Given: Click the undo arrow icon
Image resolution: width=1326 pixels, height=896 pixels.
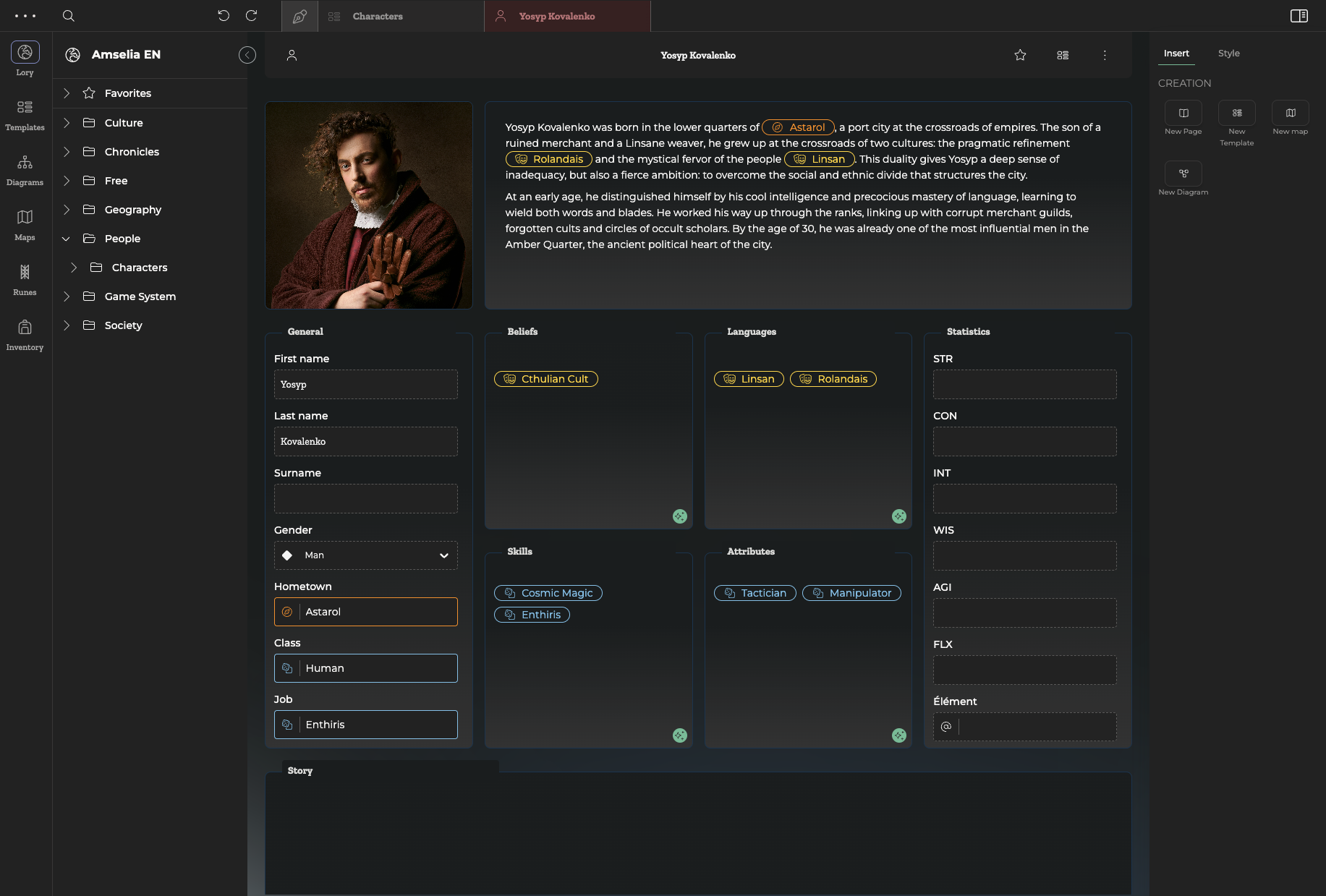Looking at the screenshot, I should coord(224,16).
